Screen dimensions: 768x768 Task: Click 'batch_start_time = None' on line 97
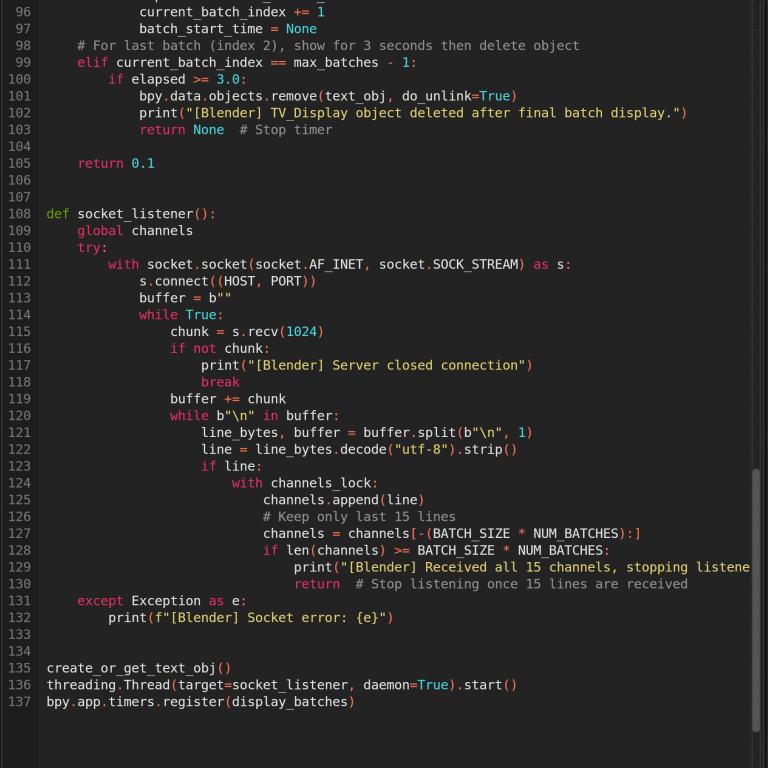coord(228,29)
